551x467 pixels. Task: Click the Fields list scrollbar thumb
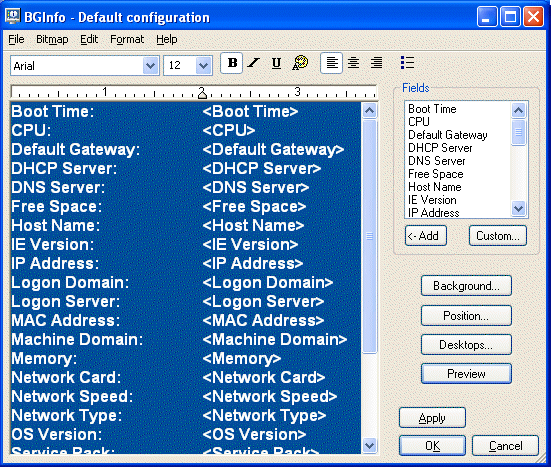pyautogui.click(x=519, y=132)
